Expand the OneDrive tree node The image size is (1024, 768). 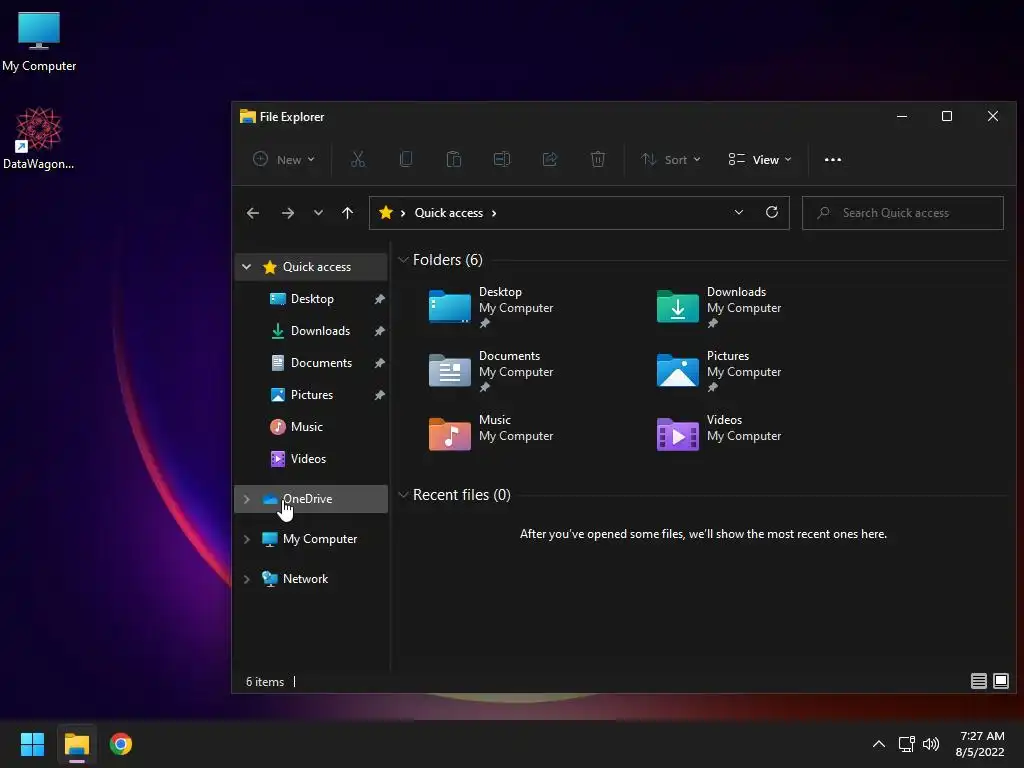246,499
